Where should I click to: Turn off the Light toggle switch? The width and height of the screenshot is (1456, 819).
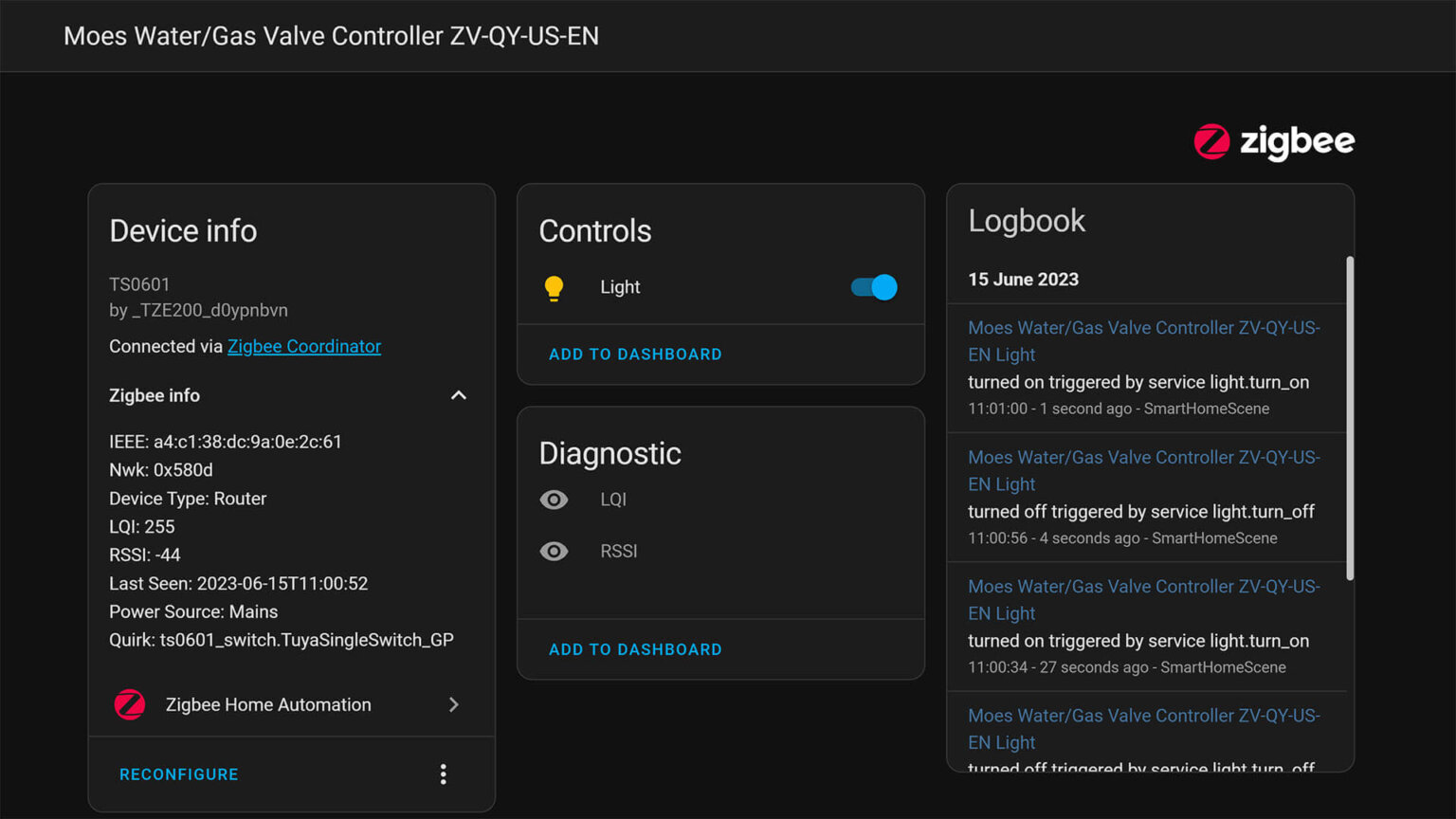(x=873, y=287)
